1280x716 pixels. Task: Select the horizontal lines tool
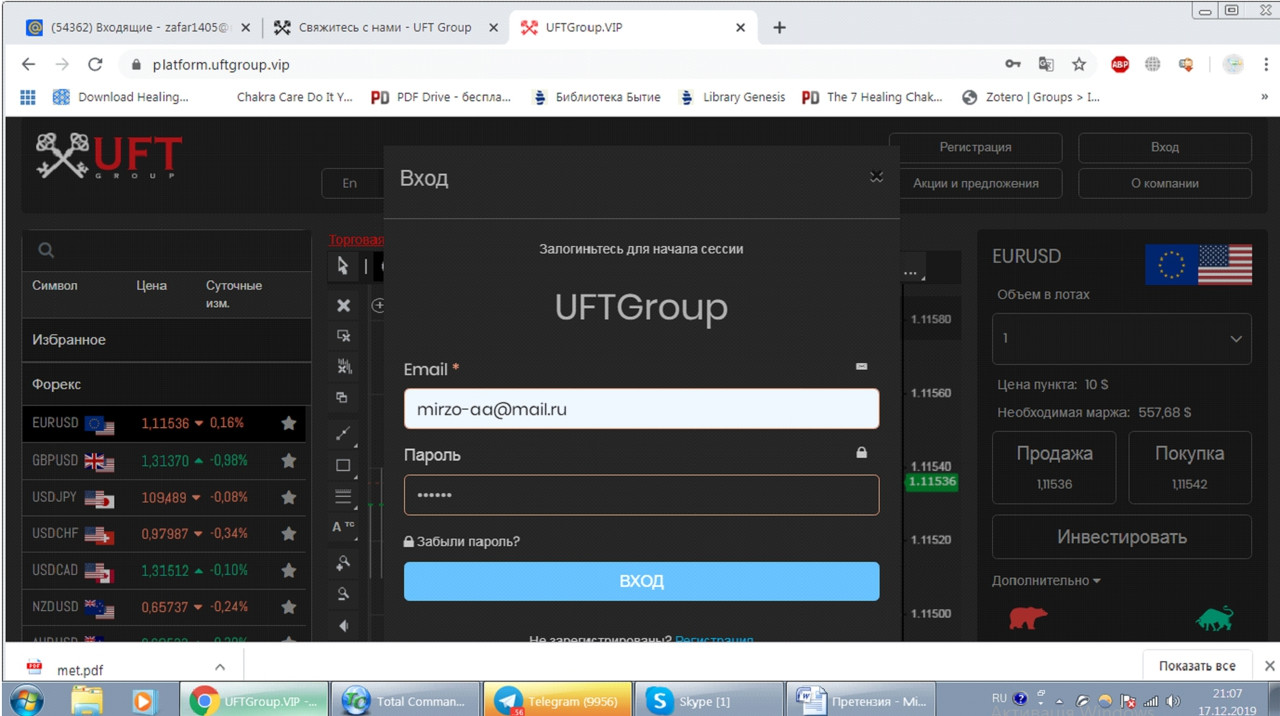(343, 496)
